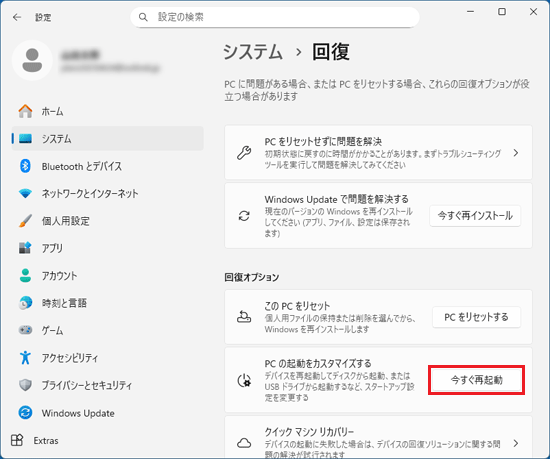This screenshot has height=459, width=550.
Task: Close the Settings window
Action: point(533,12)
